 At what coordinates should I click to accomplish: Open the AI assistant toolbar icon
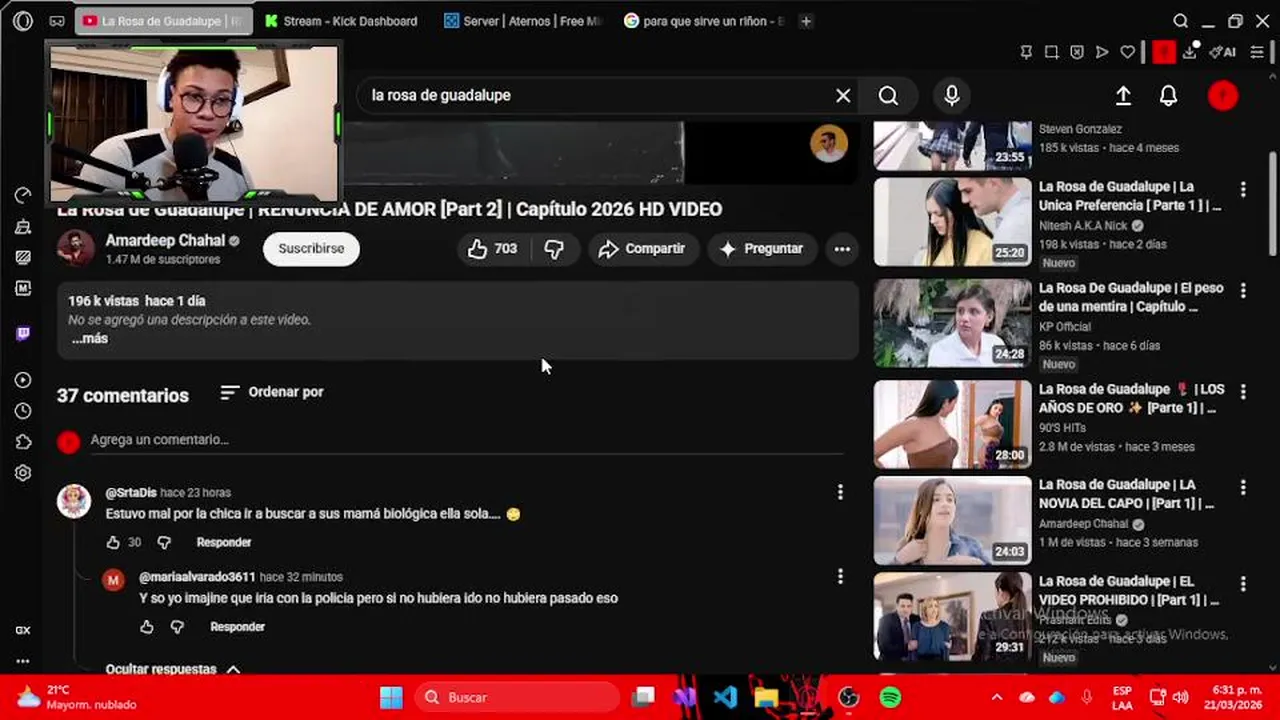pyautogui.click(x=1223, y=52)
